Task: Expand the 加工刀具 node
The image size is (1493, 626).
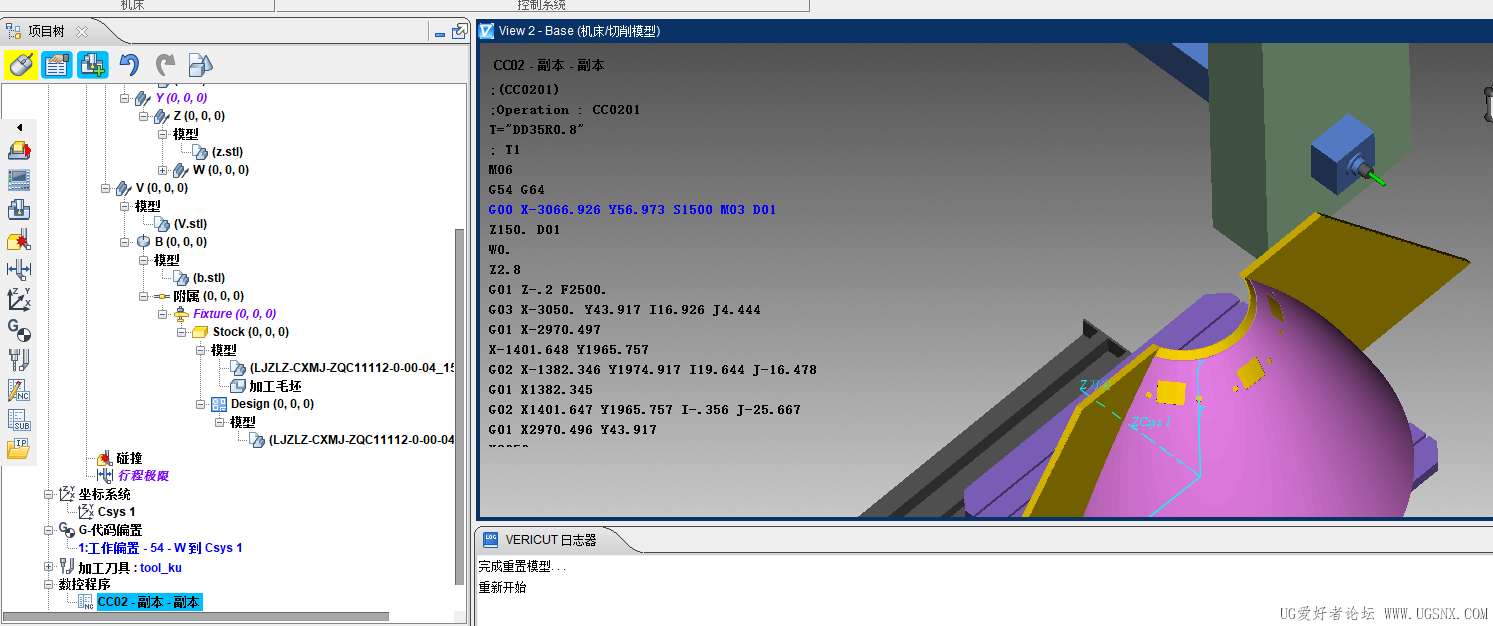Action: [49, 566]
